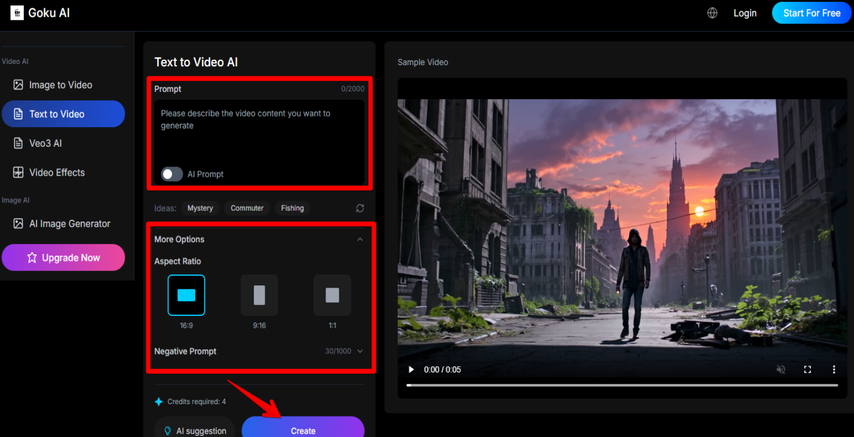
Task: Mute the sample video sound
Action: click(781, 370)
